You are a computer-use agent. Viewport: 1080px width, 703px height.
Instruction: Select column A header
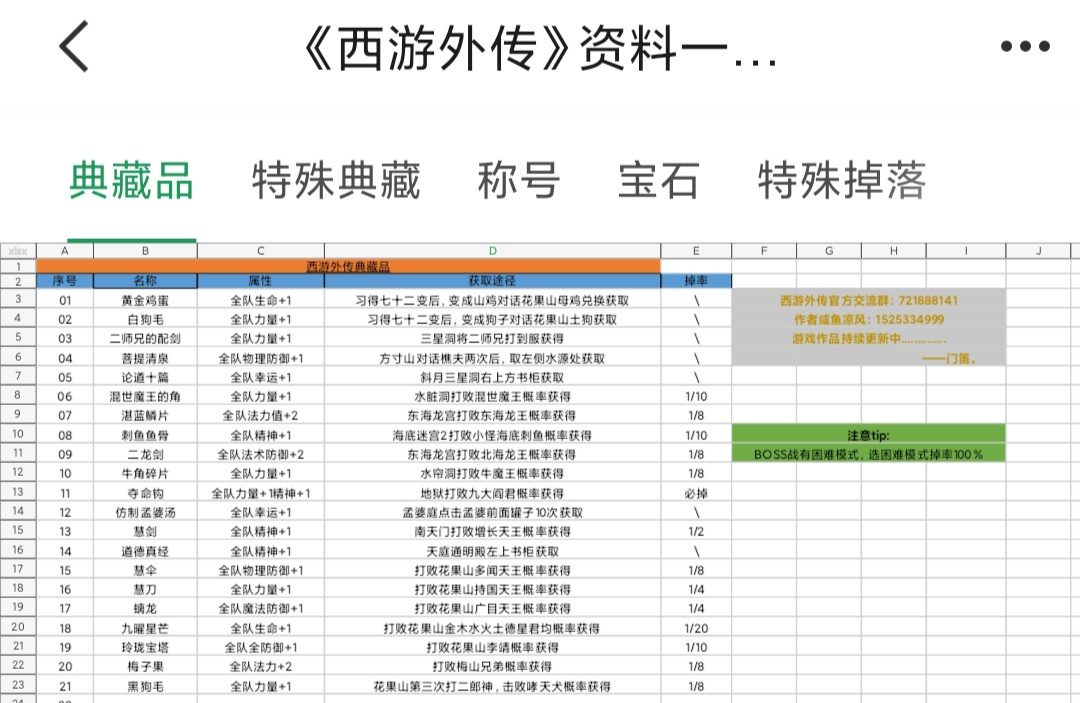(65, 251)
